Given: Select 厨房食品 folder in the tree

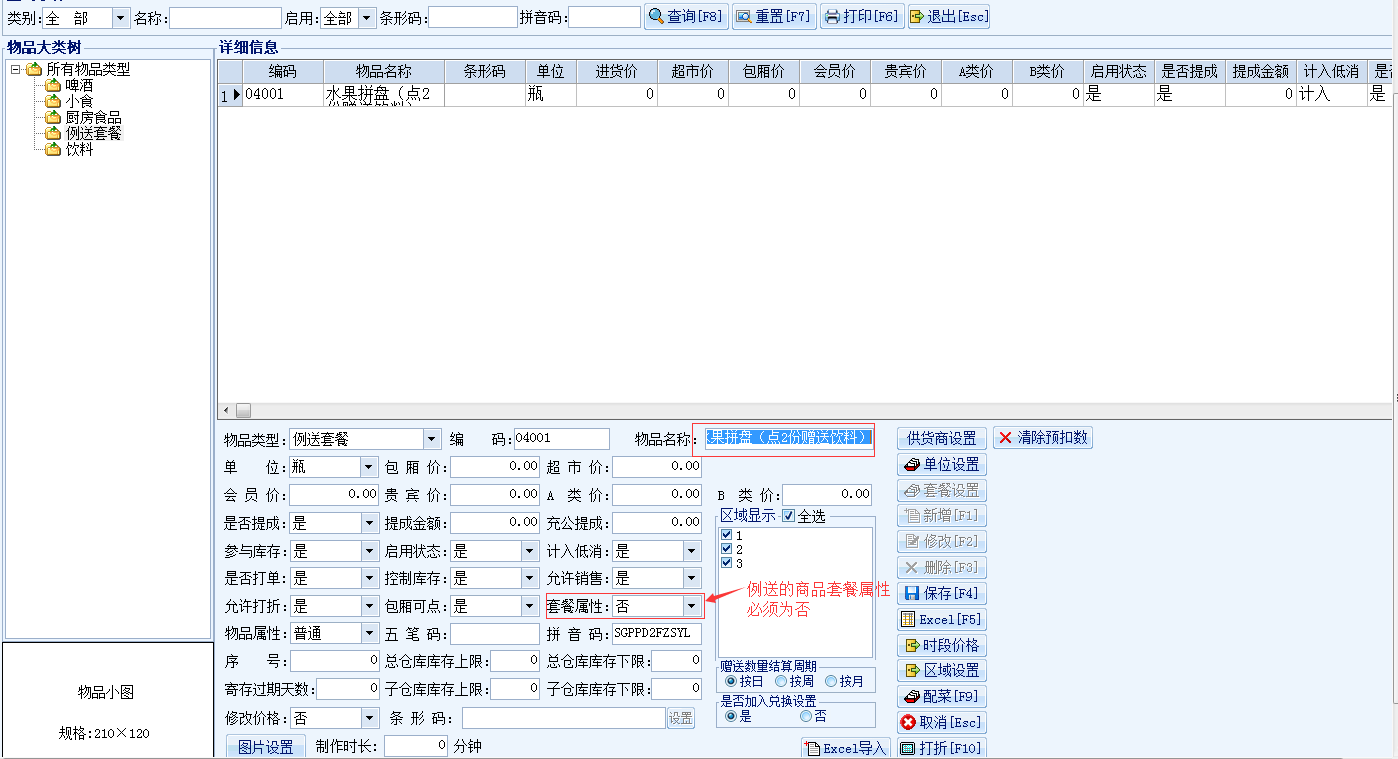Looking at the screenshot, I should pos(93,117).
